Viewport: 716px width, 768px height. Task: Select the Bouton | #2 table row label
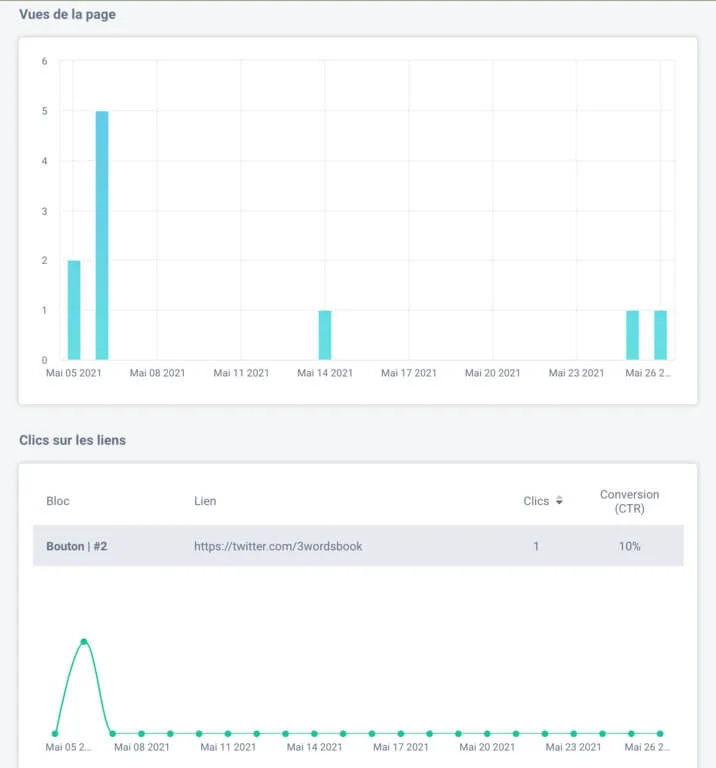(76, 547)
